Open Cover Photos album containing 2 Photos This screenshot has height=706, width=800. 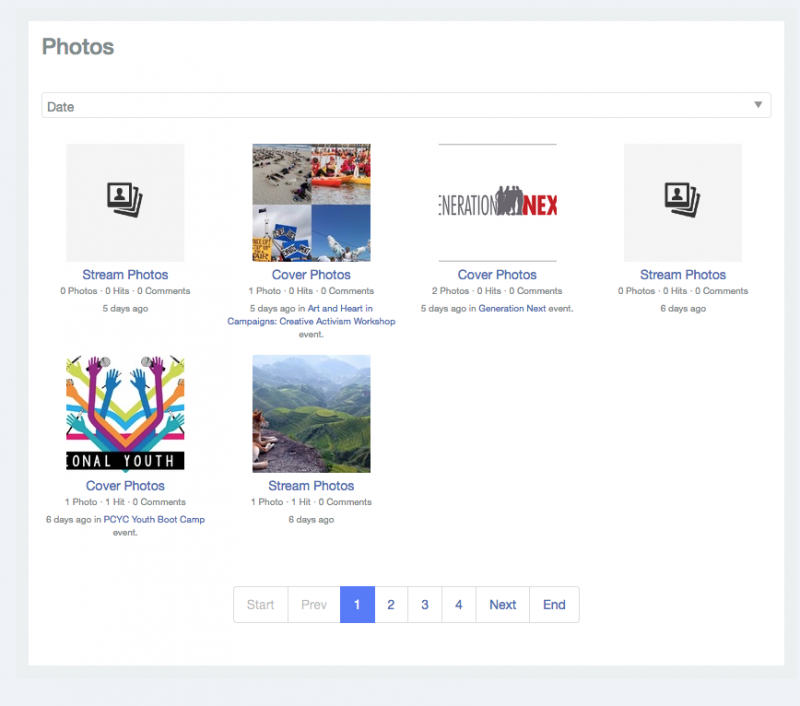[497, 274]
